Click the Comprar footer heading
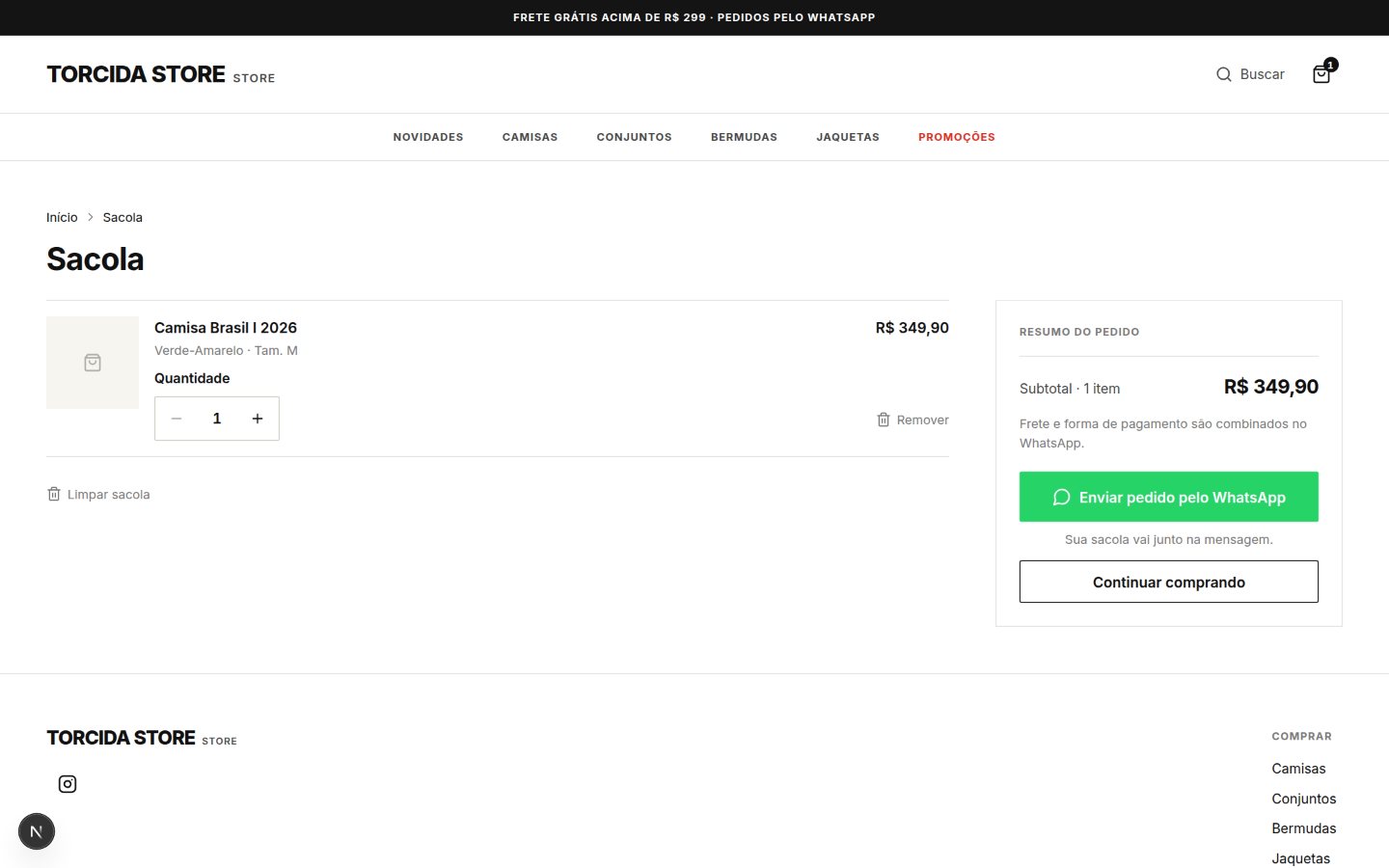The width and height of the screenshot is (1389, 868). click(x=1302, y=736)
